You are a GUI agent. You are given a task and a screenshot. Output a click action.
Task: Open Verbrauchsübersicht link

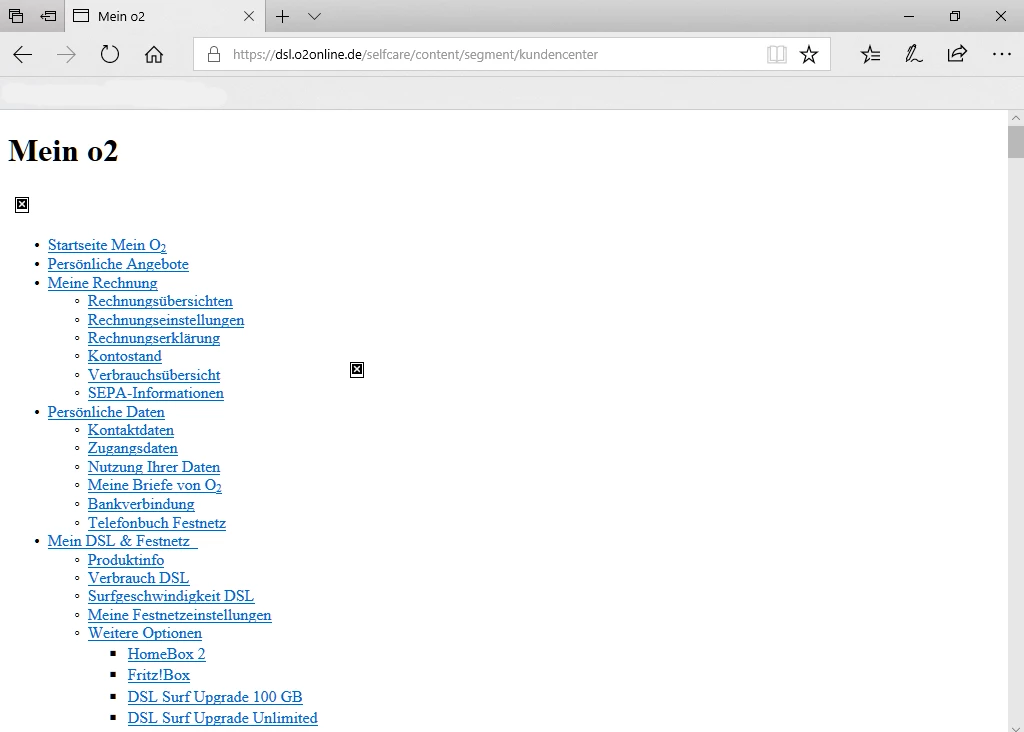pyautogui.click(x=154, y=375)
